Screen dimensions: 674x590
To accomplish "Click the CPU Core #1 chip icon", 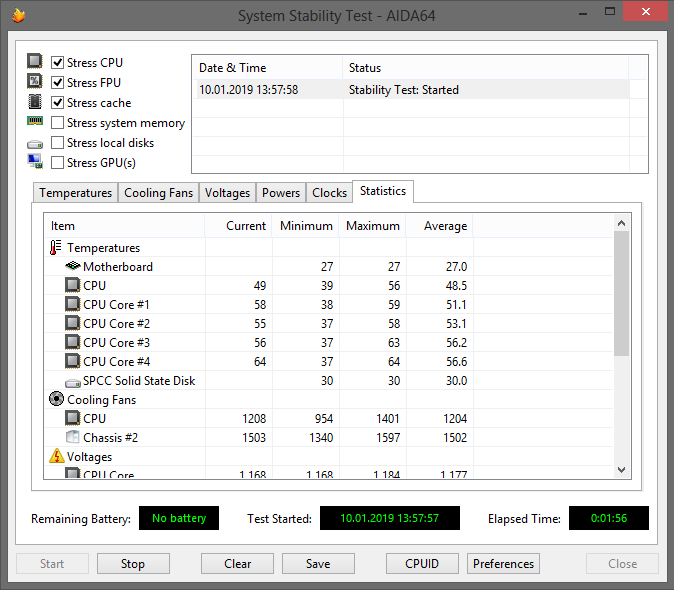I will pos(73,304).
